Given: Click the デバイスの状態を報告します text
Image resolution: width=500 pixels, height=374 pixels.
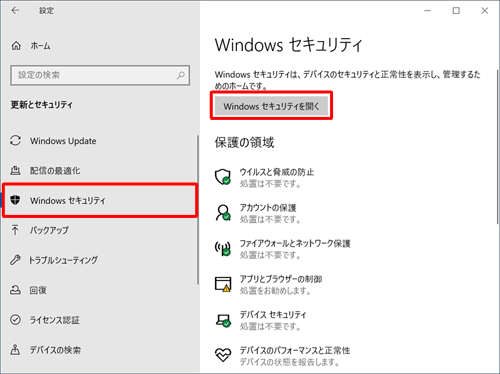Looking at the screenshot, I should coord(289,362).
